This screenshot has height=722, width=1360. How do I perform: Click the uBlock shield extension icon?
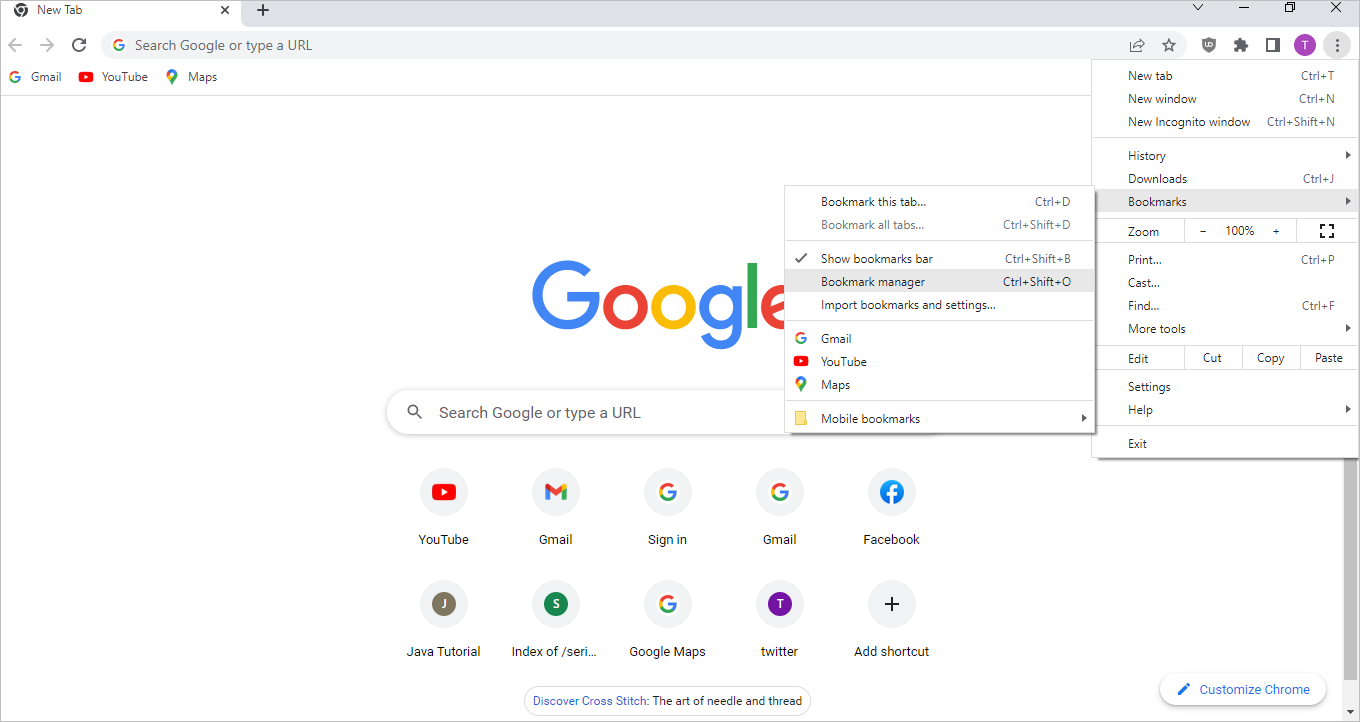click(x=1209, y=45)
